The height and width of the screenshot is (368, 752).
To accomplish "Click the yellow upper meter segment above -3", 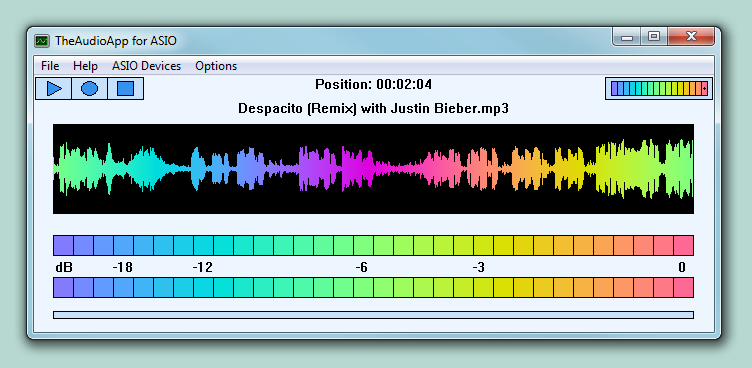I will coord(483,245).
